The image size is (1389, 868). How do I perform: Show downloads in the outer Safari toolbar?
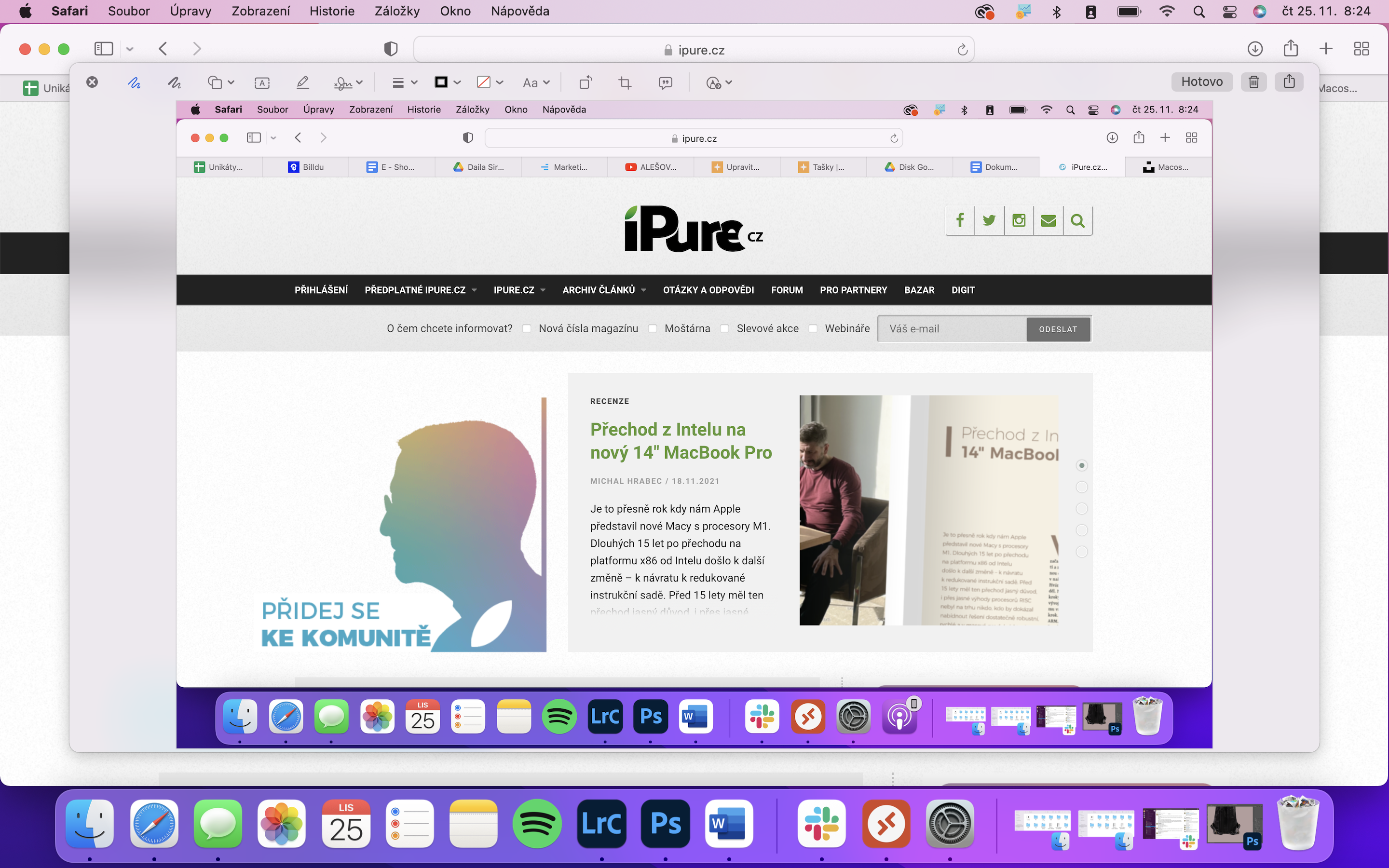coord(1255,49)
